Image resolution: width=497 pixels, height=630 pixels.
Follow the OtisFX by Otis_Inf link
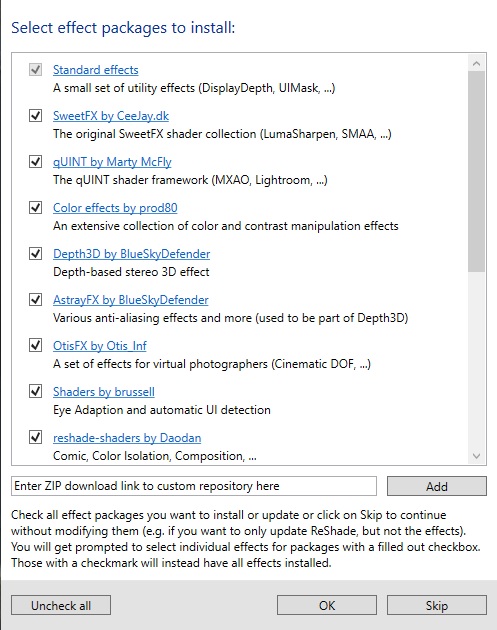click(x=100, y=346)
